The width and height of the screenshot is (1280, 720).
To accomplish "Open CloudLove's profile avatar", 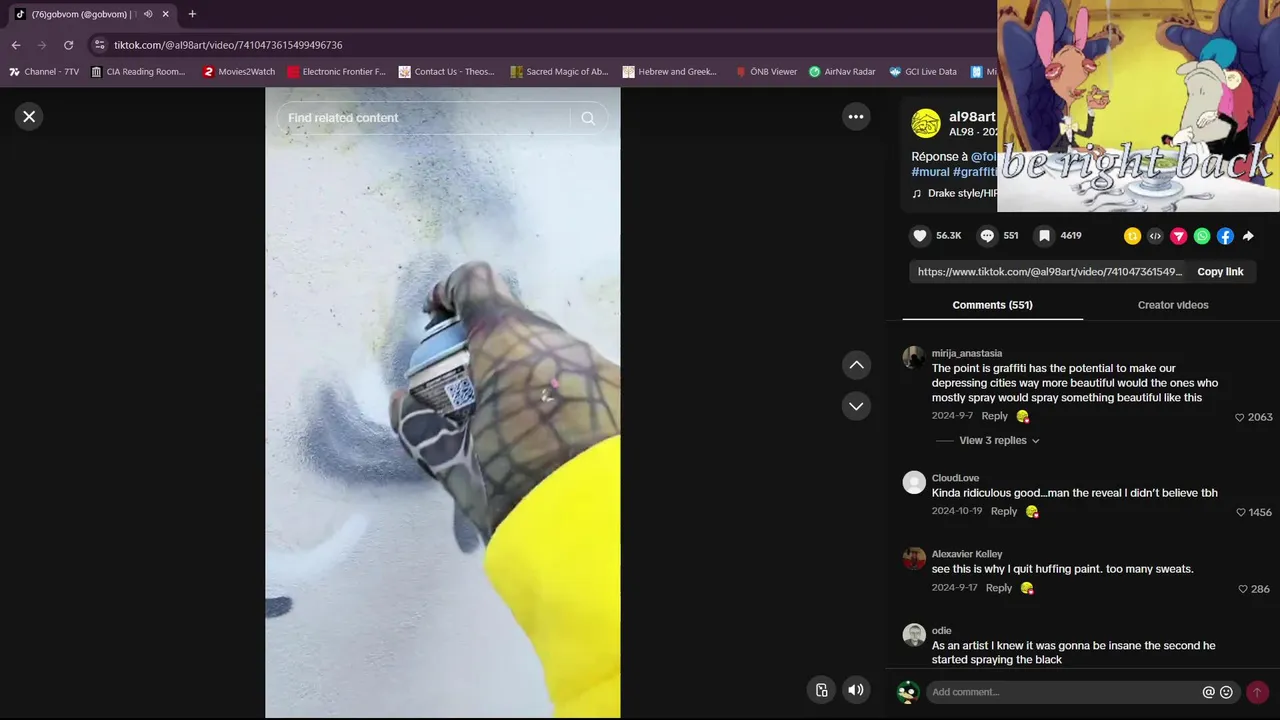I will point(914,483).
